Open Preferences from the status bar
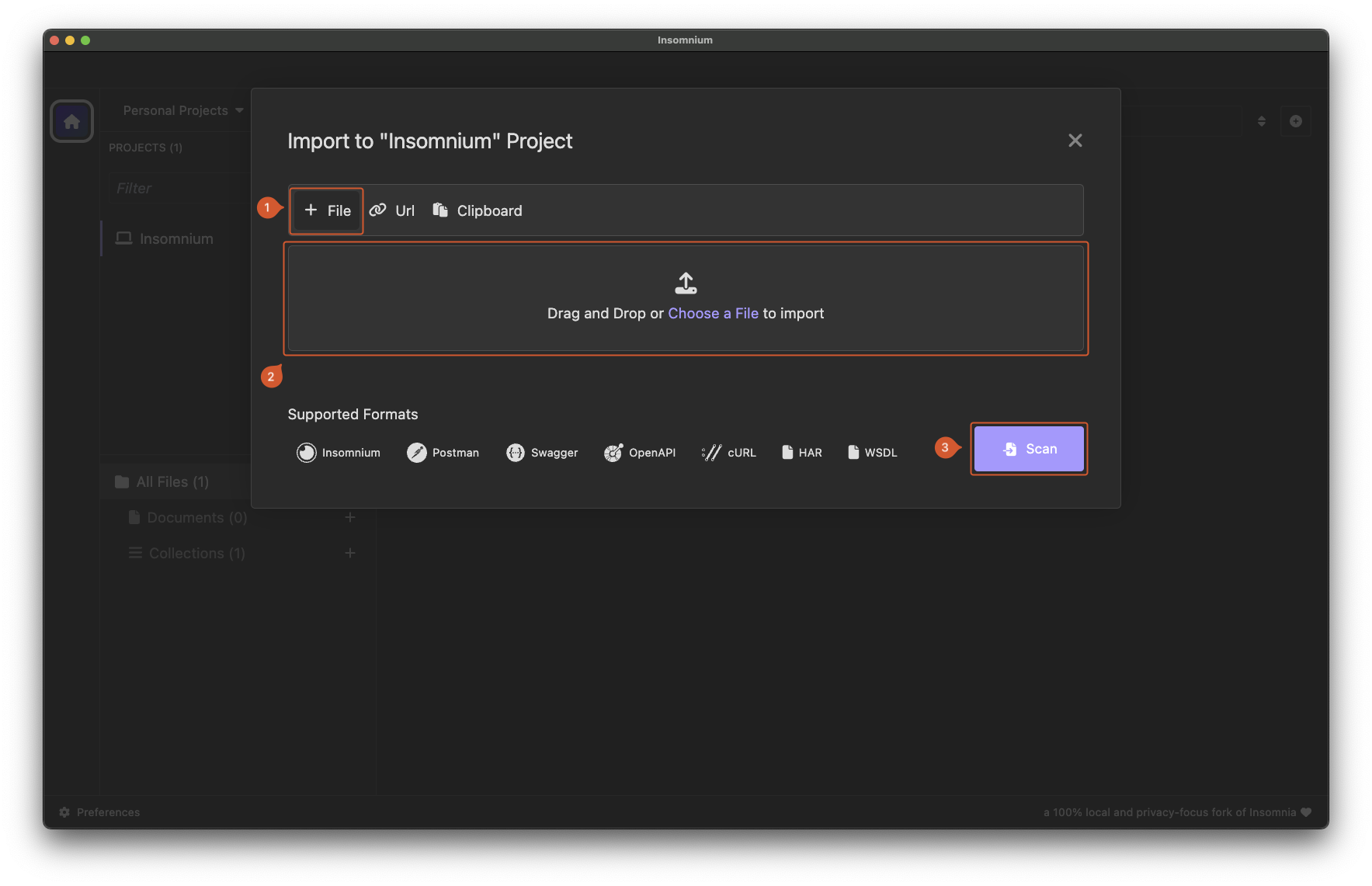The image size is (1372, 886). [99, 812]
